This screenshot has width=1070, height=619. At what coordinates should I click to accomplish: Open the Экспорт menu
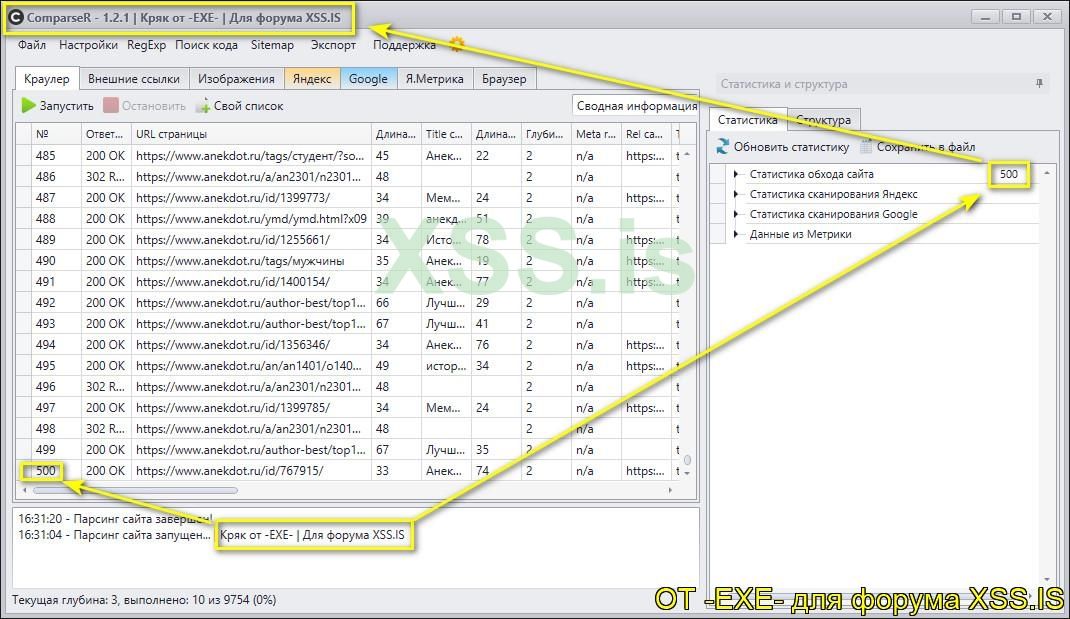(x=333, y=45)
